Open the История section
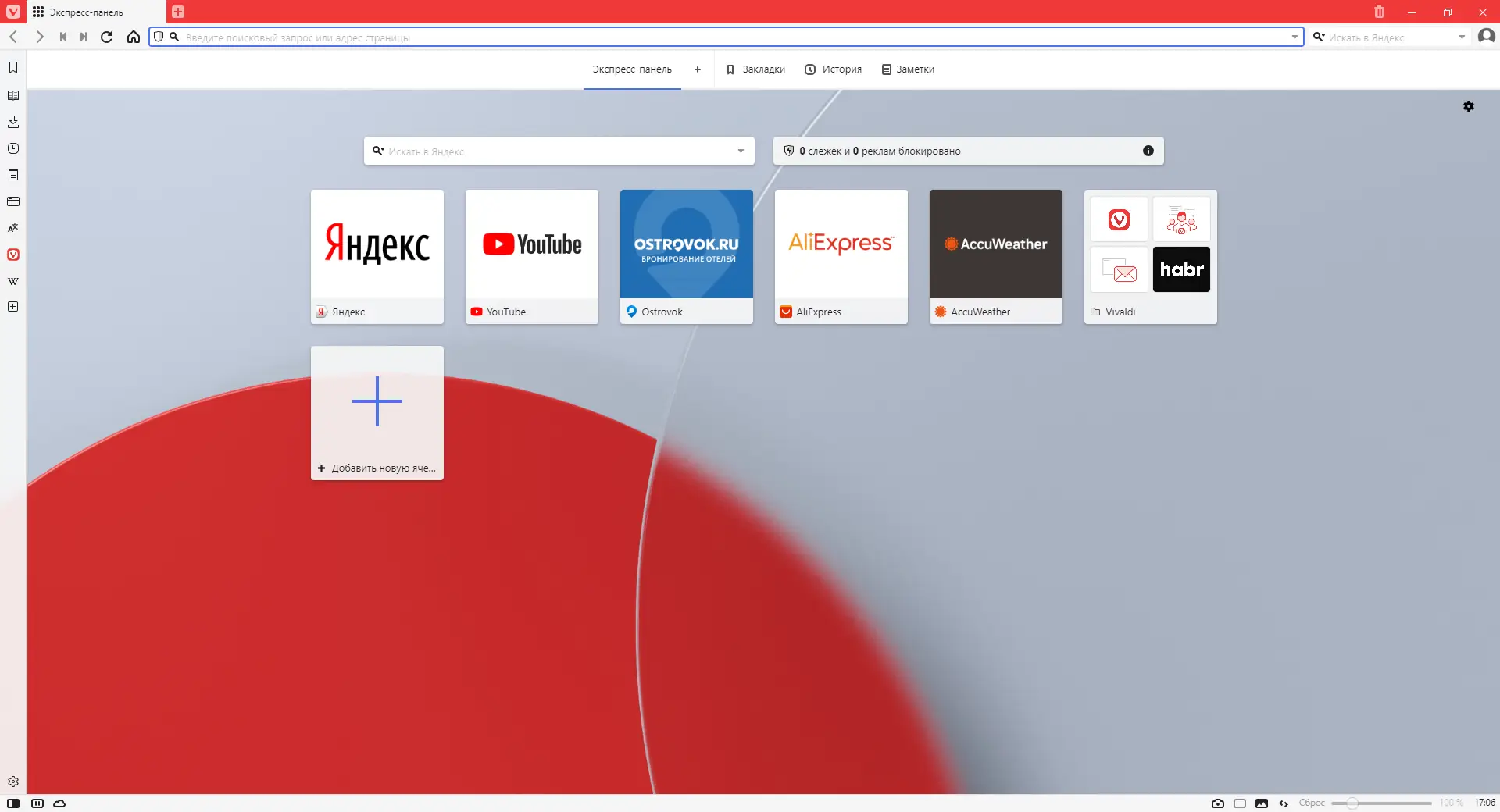Screen dimensions: 1500x812 tap(834, 69)
